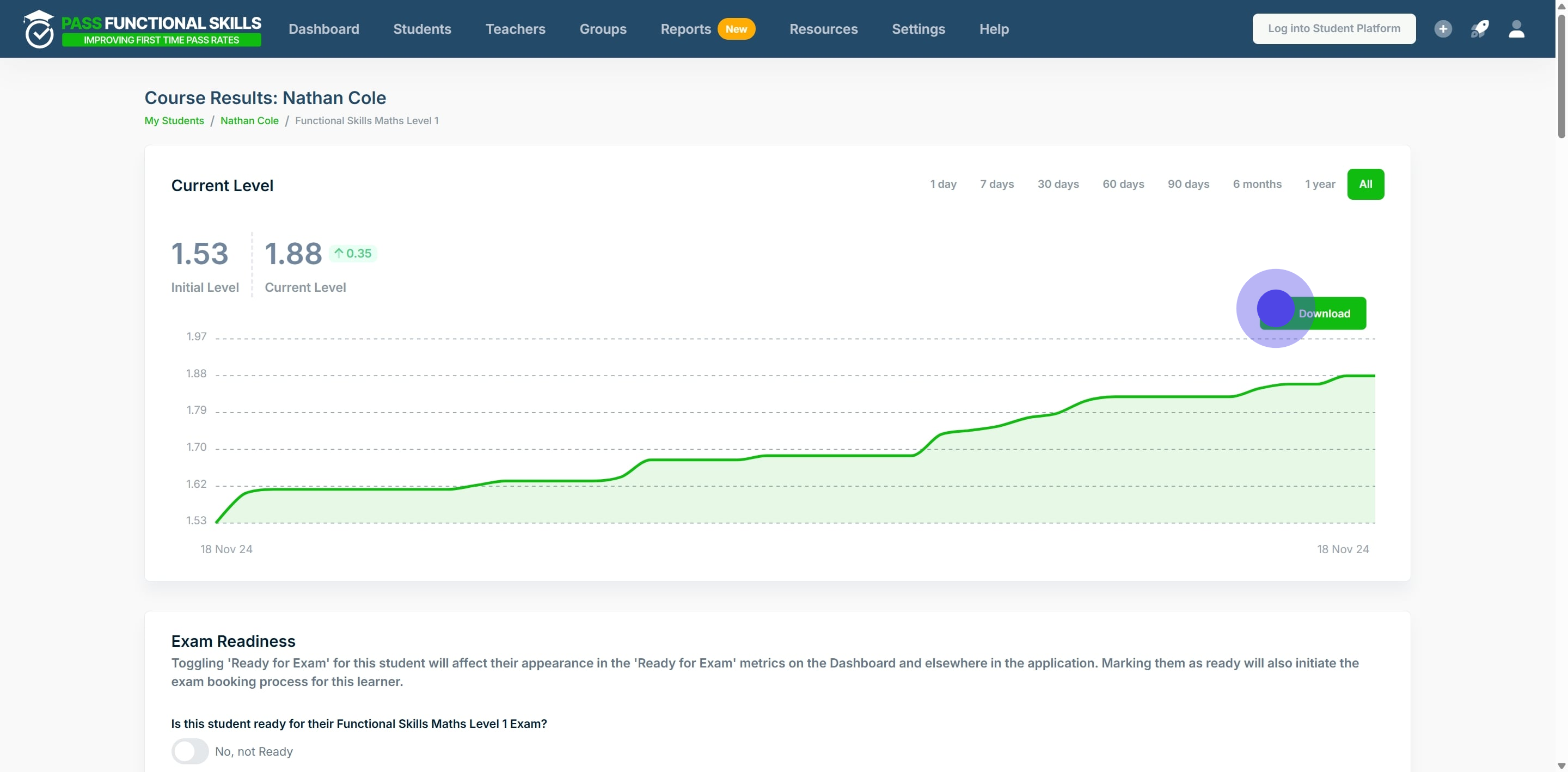This screenshot has width=1568, height=772.
Task: Click Log into Student Platform button
Action: 1334,29
